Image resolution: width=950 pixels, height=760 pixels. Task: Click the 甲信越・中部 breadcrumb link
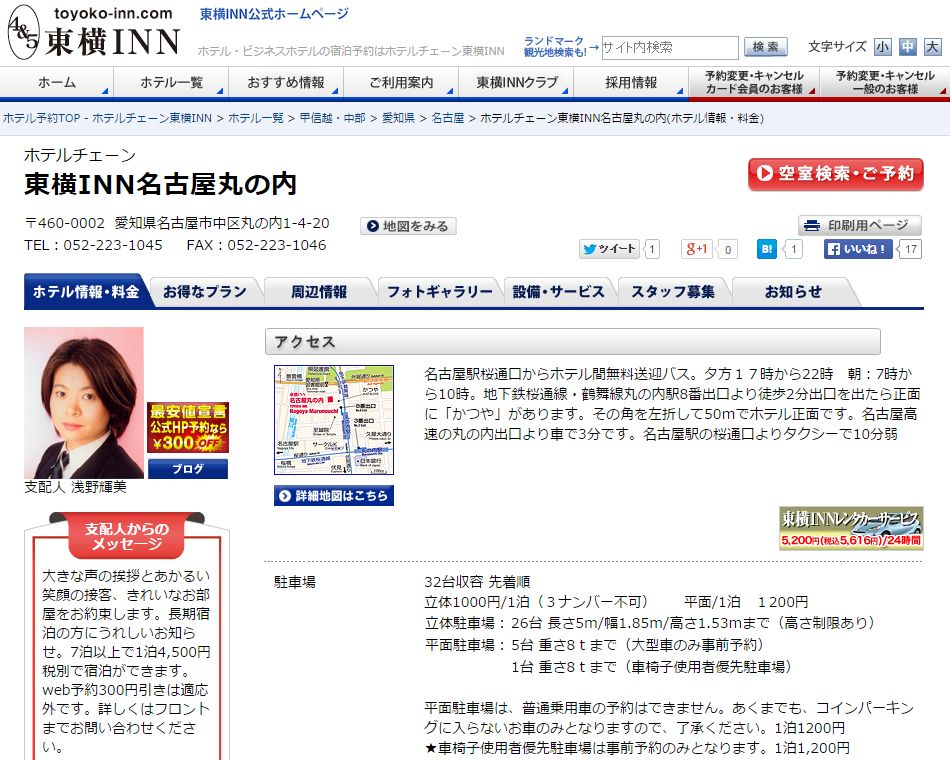coord(333,118)
